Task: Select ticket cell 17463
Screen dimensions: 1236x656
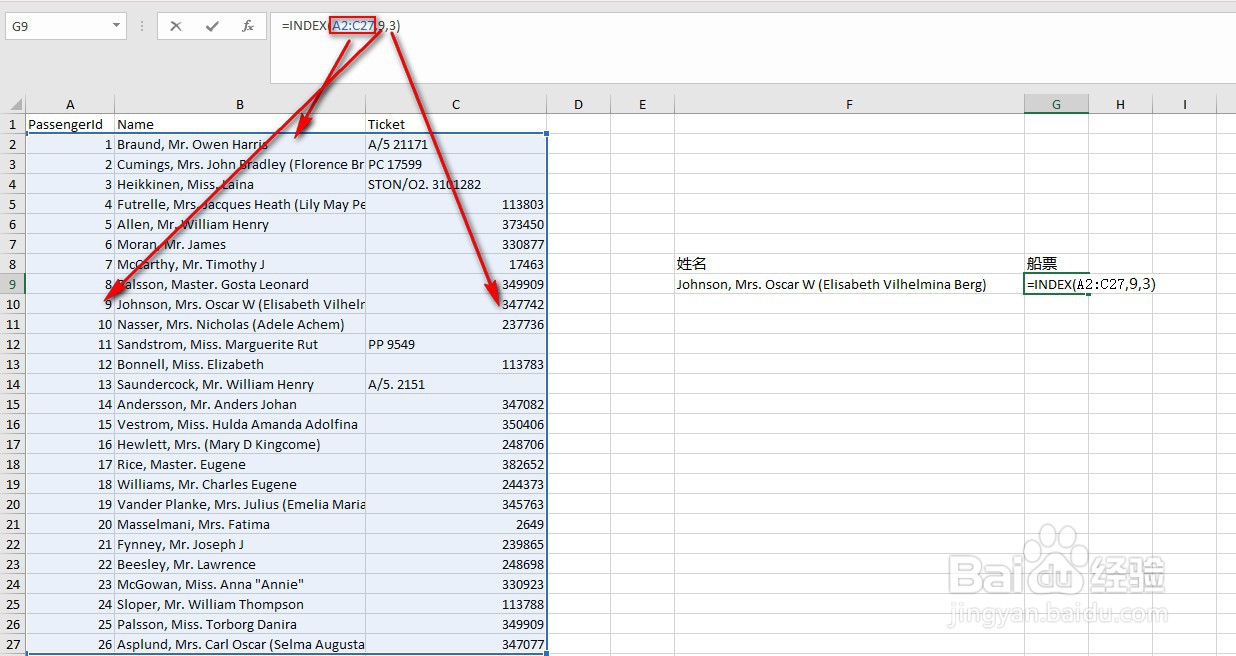Action: click(456, 264)
